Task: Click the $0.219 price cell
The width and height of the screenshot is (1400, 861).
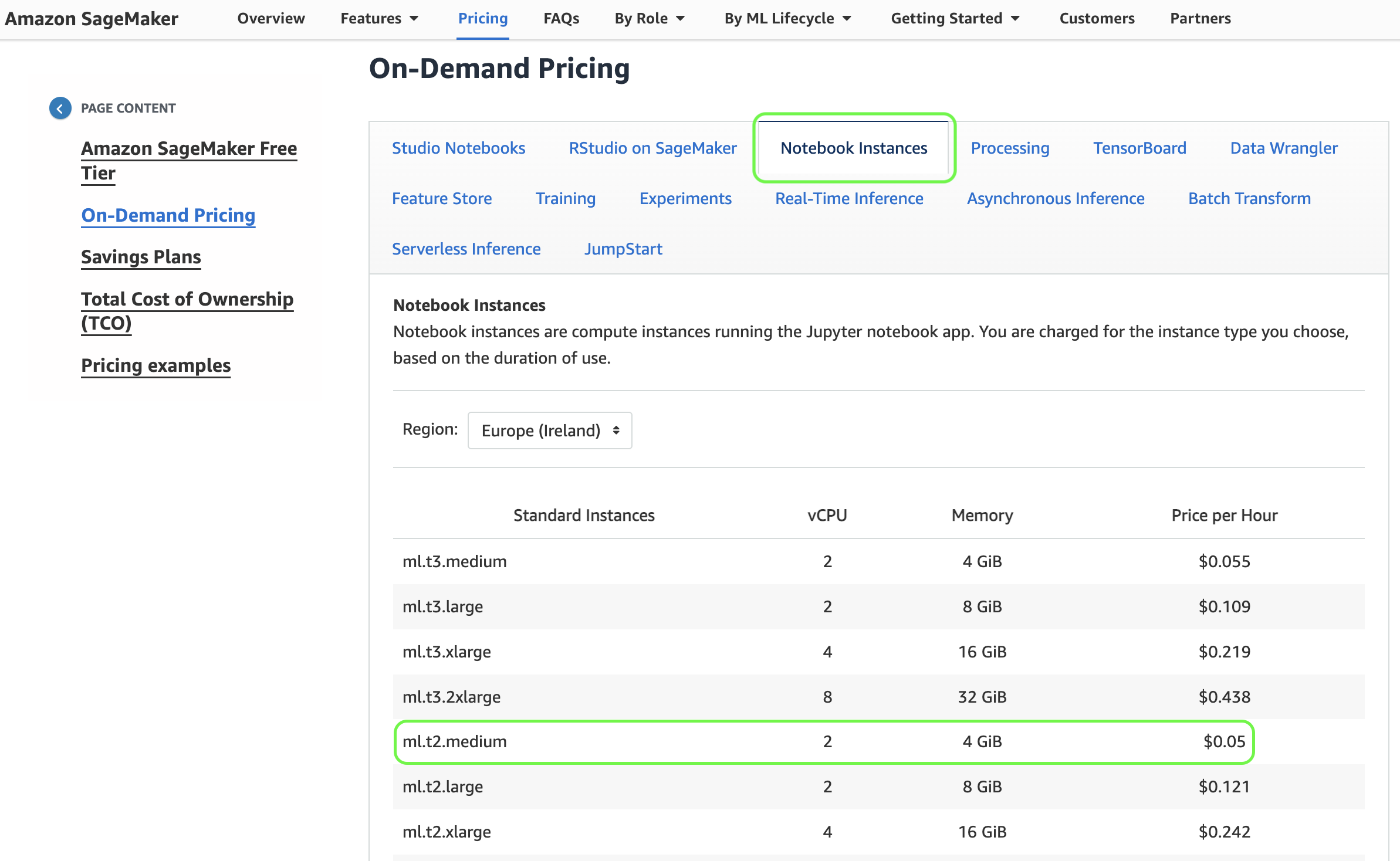Action: tap(1225, 652)
